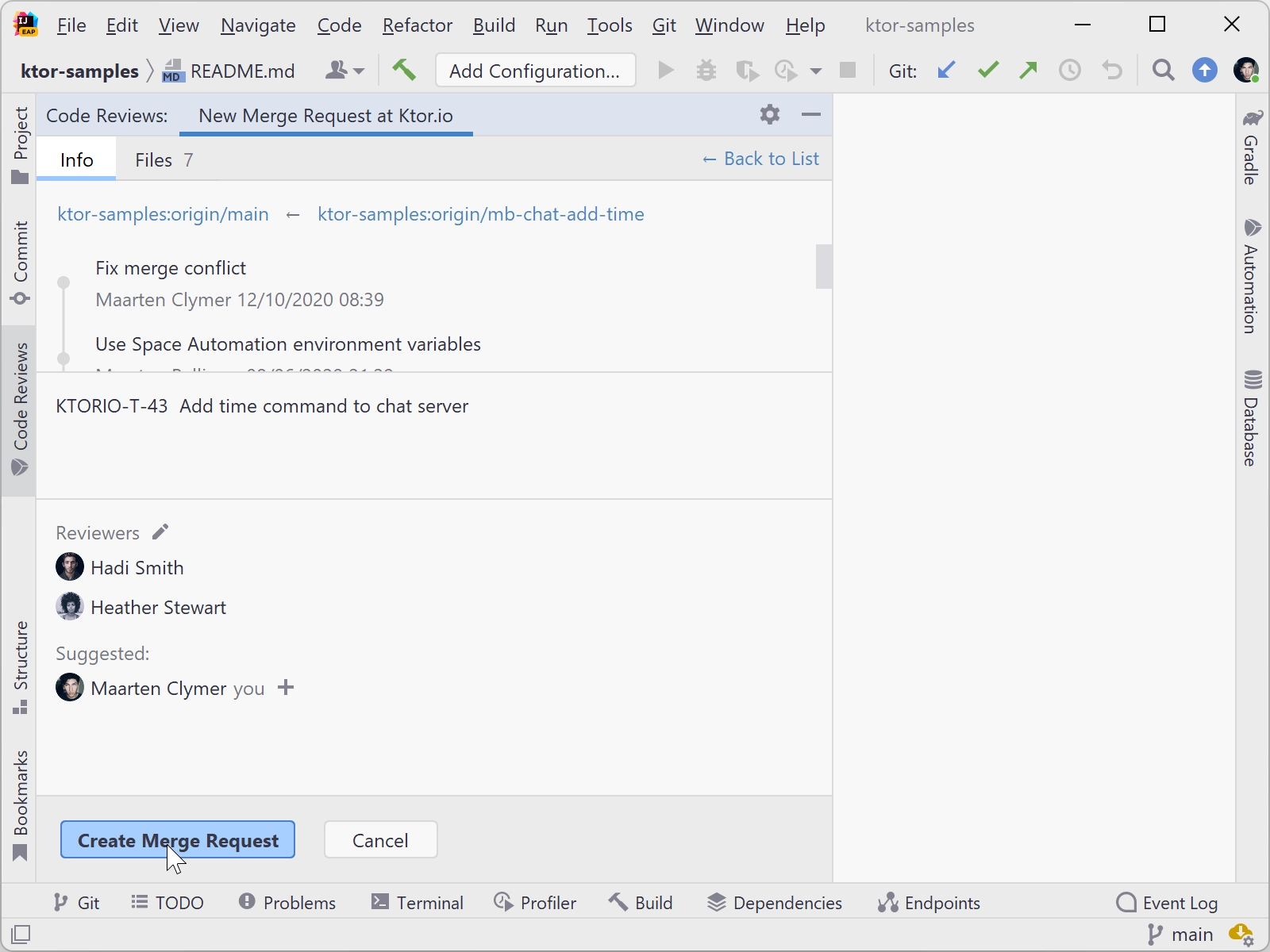Click ktor-samples:origin/mb-chat-add-time source branch link

481,214
